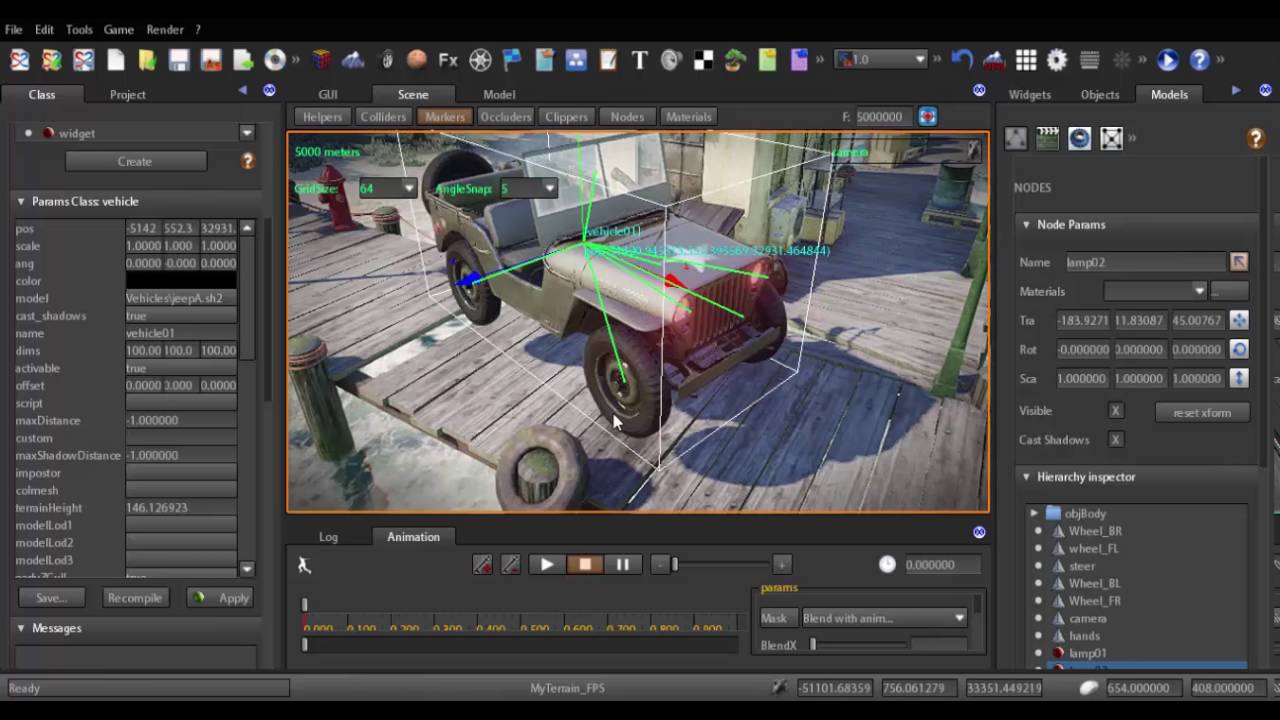Click the blue flag toolbar icon
This screenshot has height=720, width=1280.
click(x=512, y=60)
